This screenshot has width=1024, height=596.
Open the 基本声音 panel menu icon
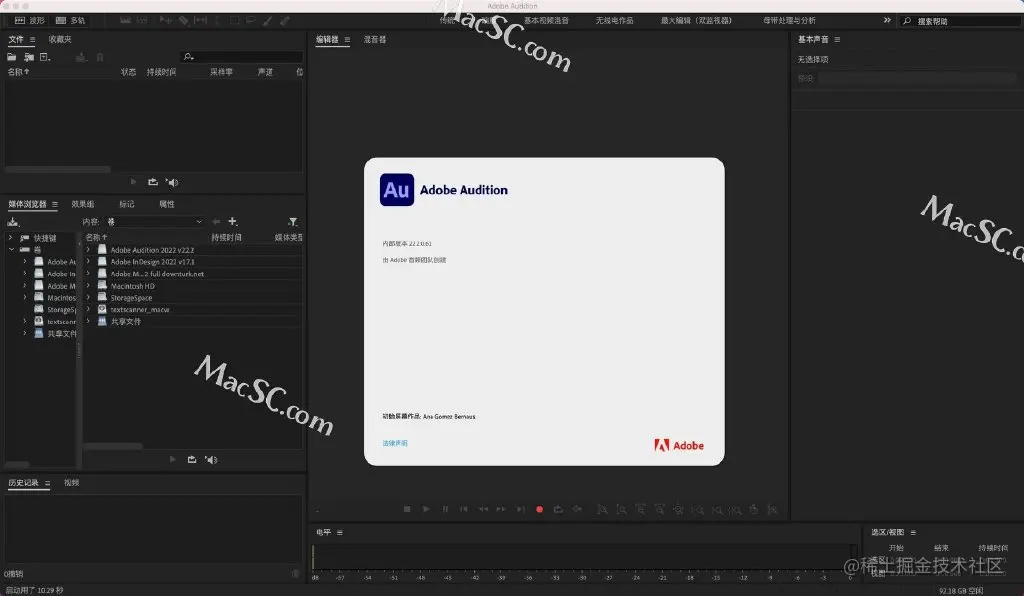(837, 40)
